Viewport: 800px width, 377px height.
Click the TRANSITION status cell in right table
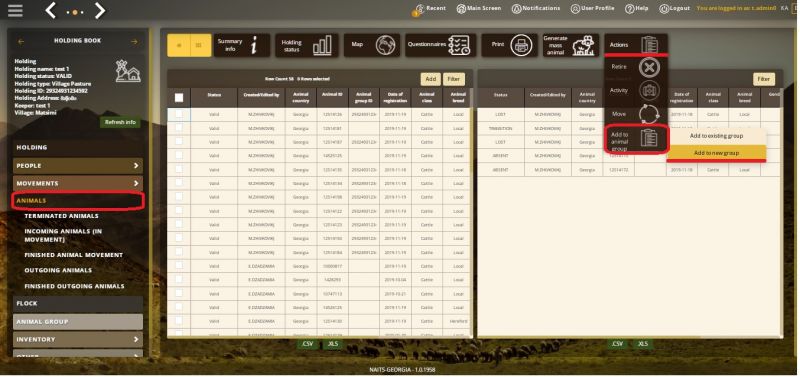(x=500, y=129)
